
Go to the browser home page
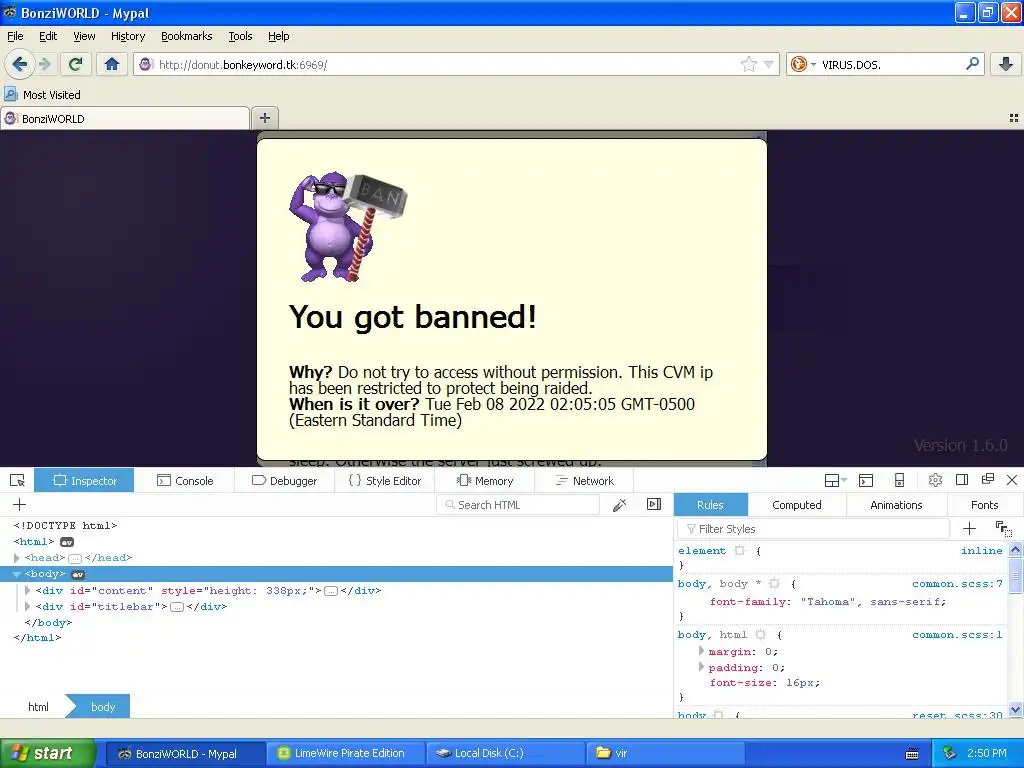(112, 64)
